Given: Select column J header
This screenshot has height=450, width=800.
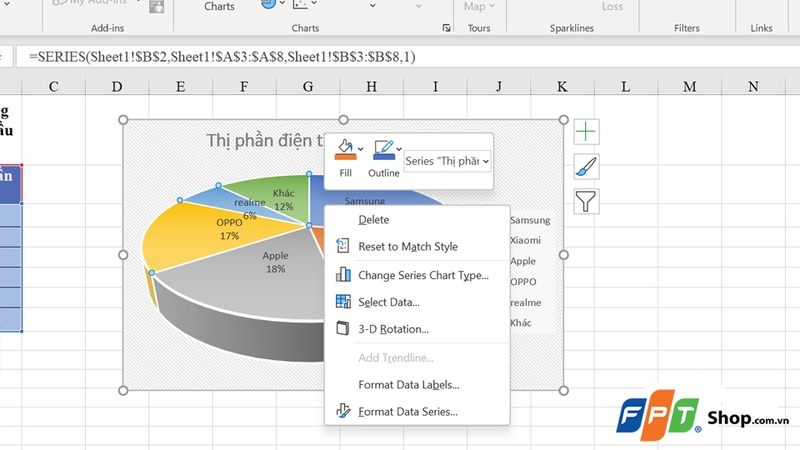Looking at the screenshot, I should (x=498, y=86).
